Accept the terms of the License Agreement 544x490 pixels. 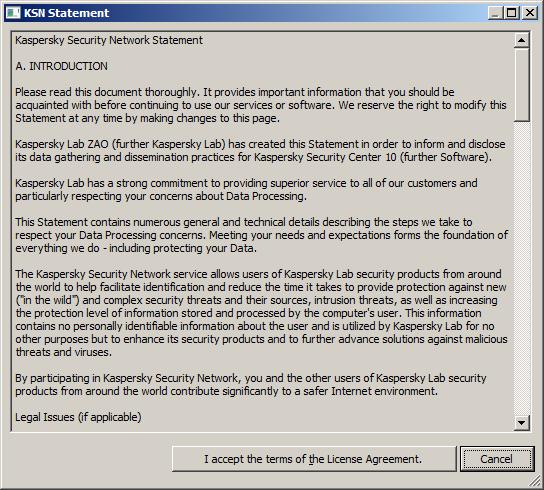point(314,459)
